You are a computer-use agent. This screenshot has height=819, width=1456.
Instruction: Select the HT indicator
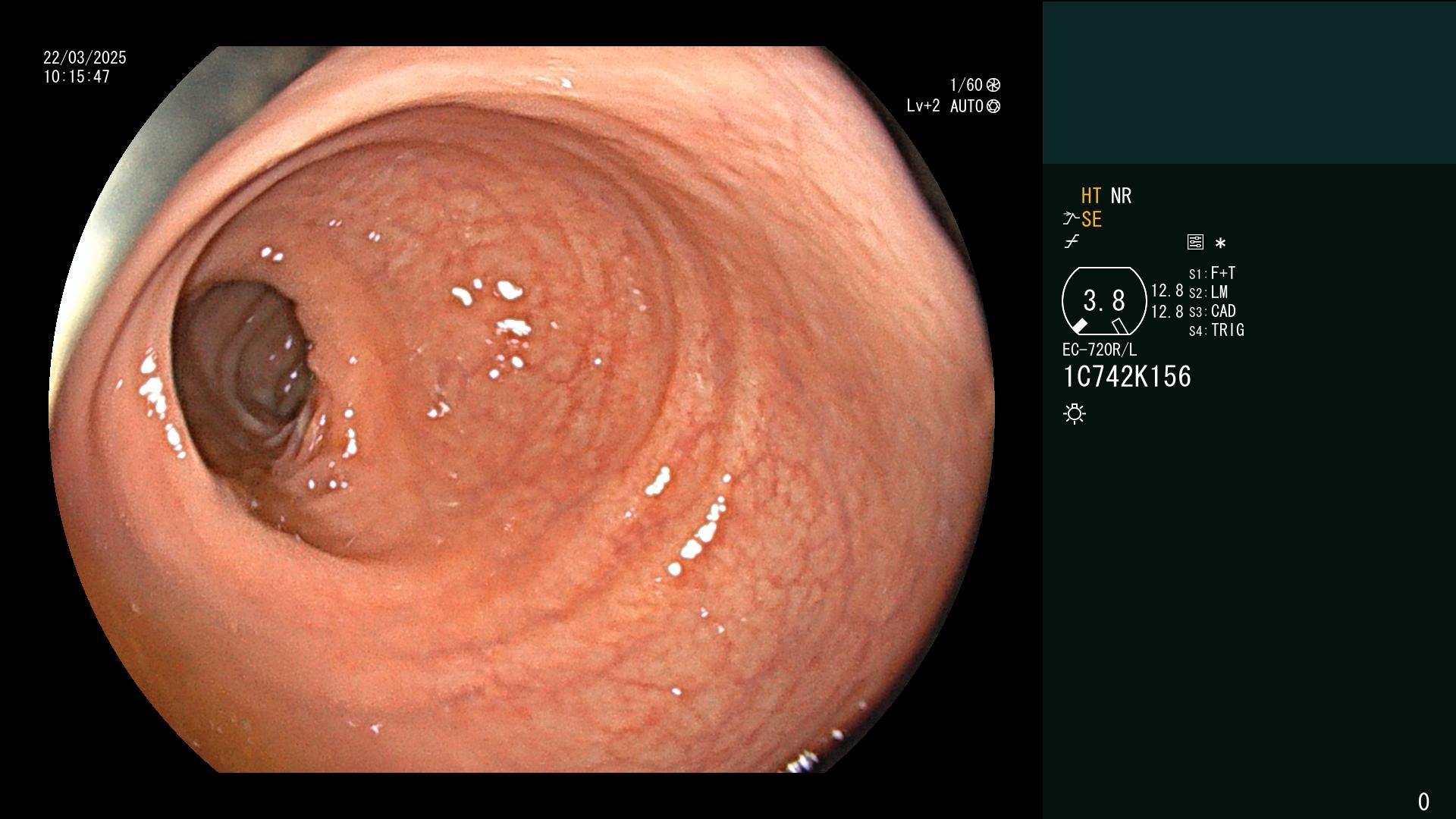click(x=1091, y=196)
